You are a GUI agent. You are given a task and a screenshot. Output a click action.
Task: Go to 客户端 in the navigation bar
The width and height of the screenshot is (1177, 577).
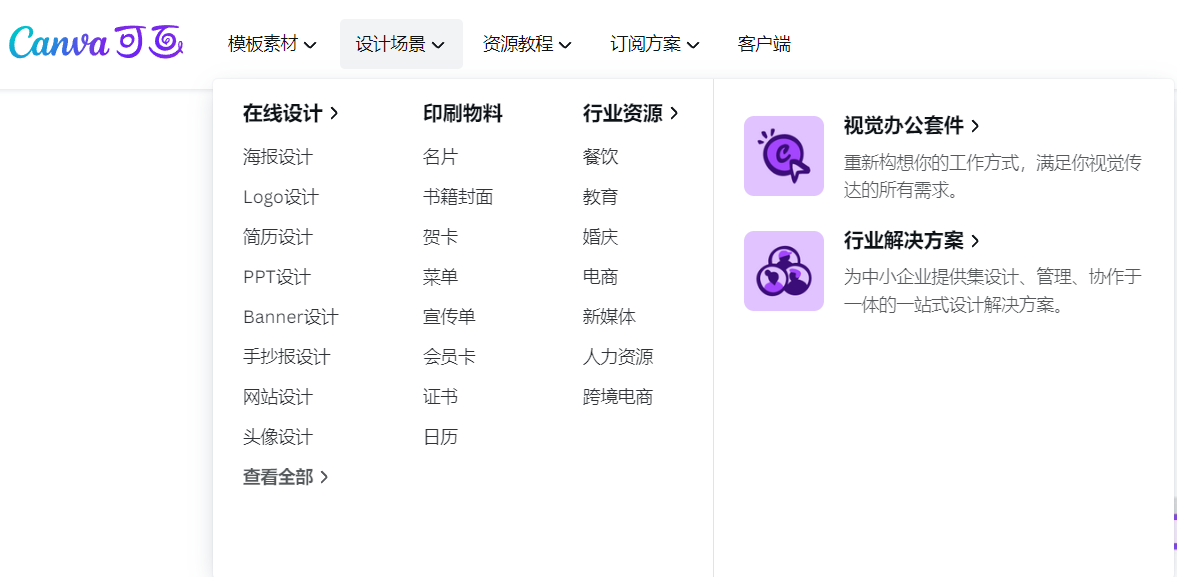(764, 44)
